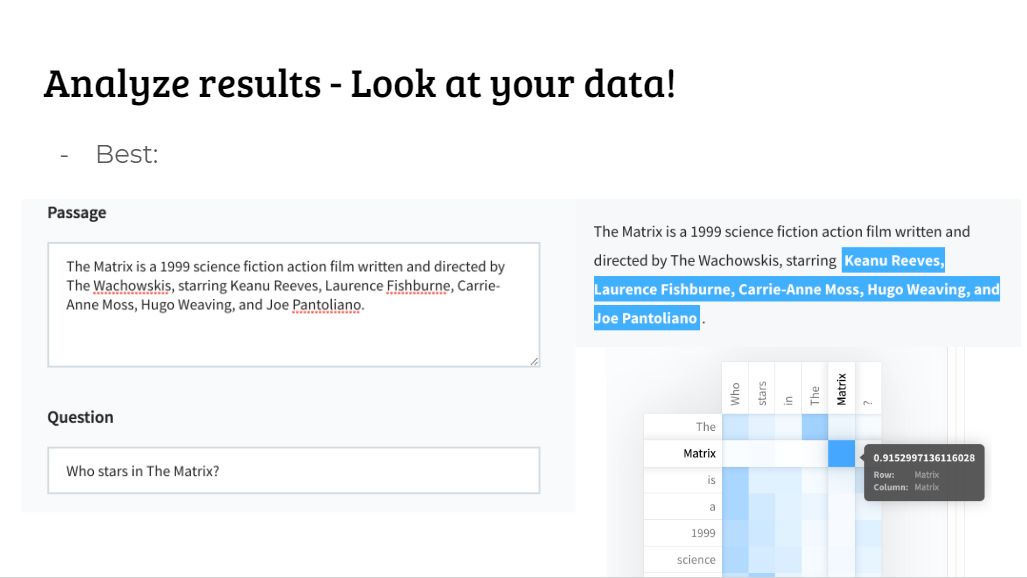Click the 'Passage' field label

point(77,213)
